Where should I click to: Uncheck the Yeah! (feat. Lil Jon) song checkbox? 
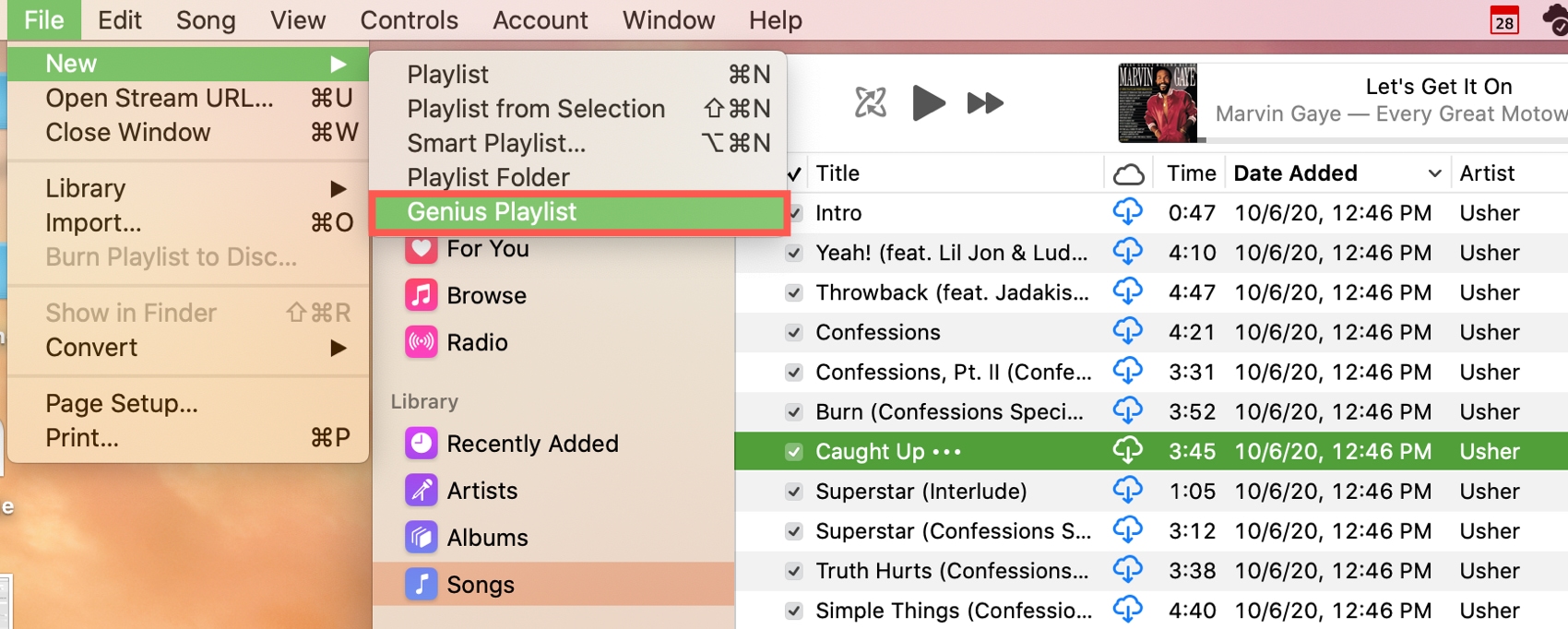pos(793,253)
